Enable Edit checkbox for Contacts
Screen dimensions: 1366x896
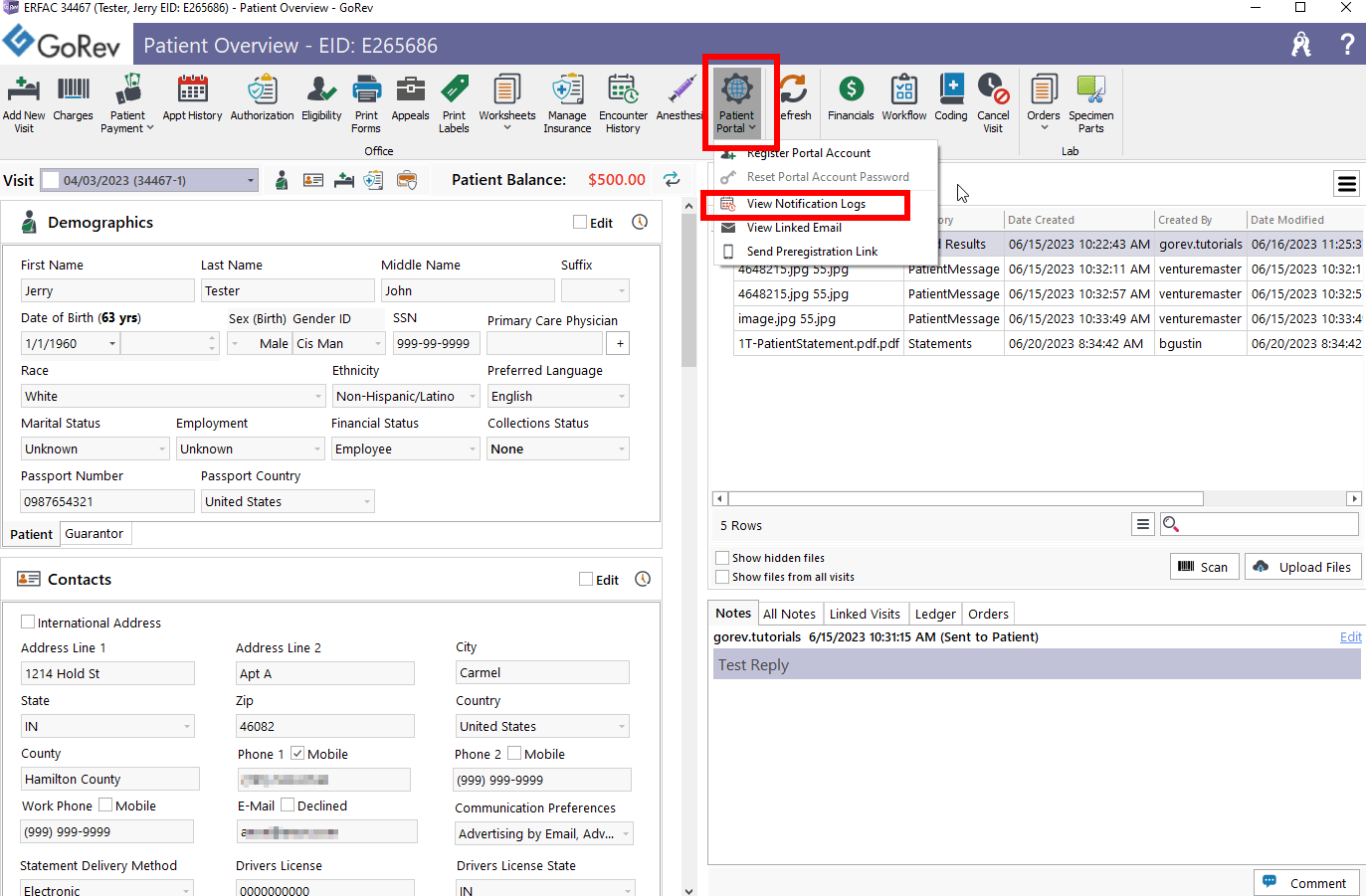[x=586, y=579]
